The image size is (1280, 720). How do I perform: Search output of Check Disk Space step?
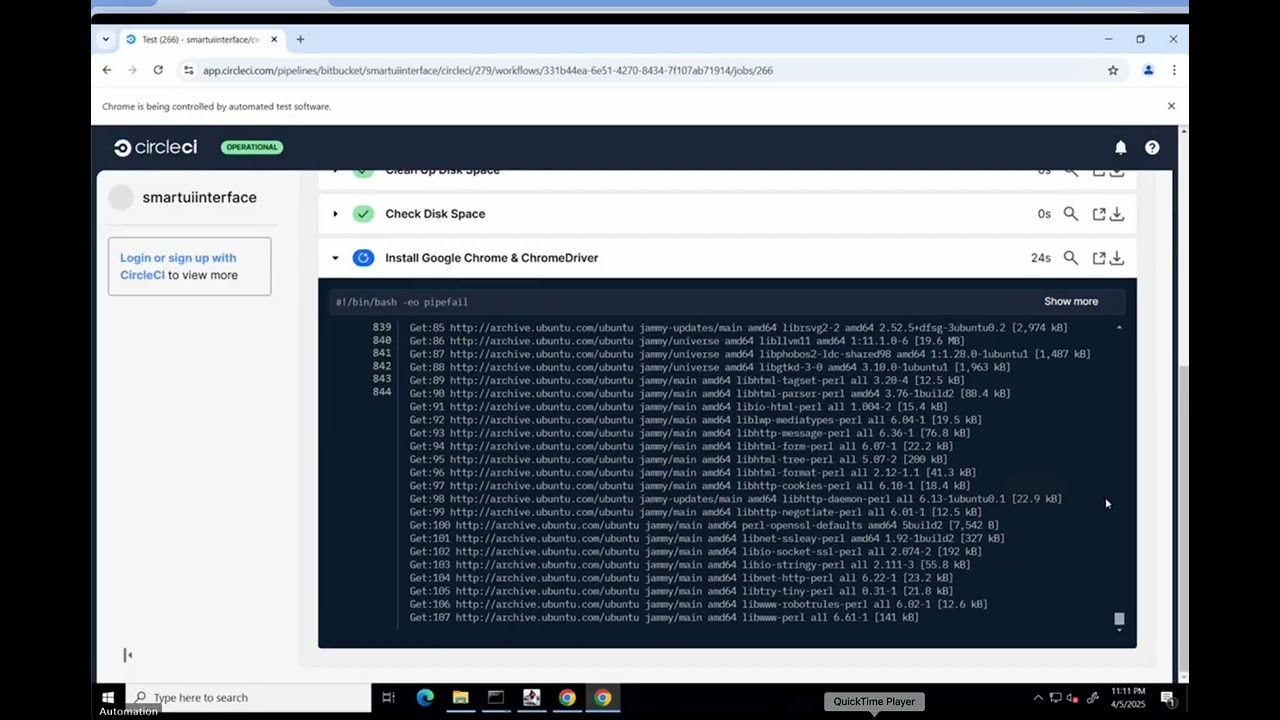click(x=1071, y=214)
